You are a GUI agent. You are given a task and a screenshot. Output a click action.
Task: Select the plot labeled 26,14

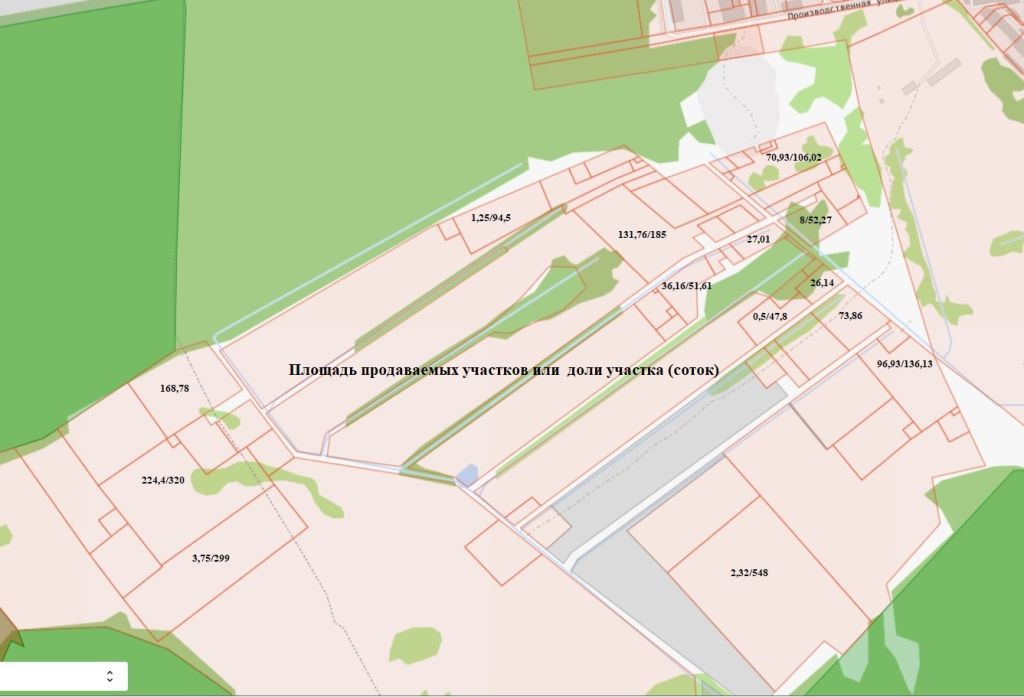click(822, 283)
